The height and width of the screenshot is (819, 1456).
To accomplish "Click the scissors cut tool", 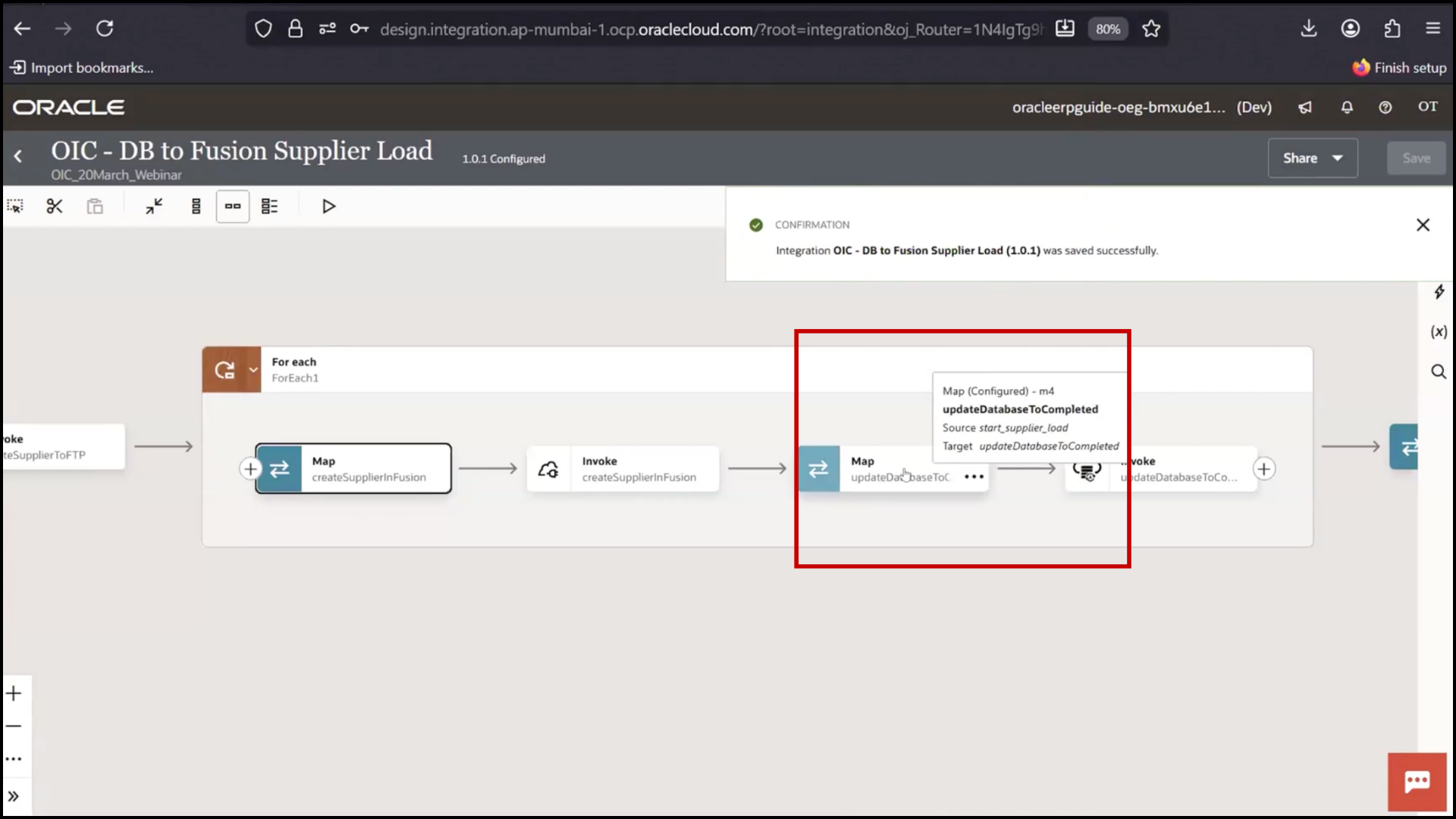I will [x=55, y=206].
